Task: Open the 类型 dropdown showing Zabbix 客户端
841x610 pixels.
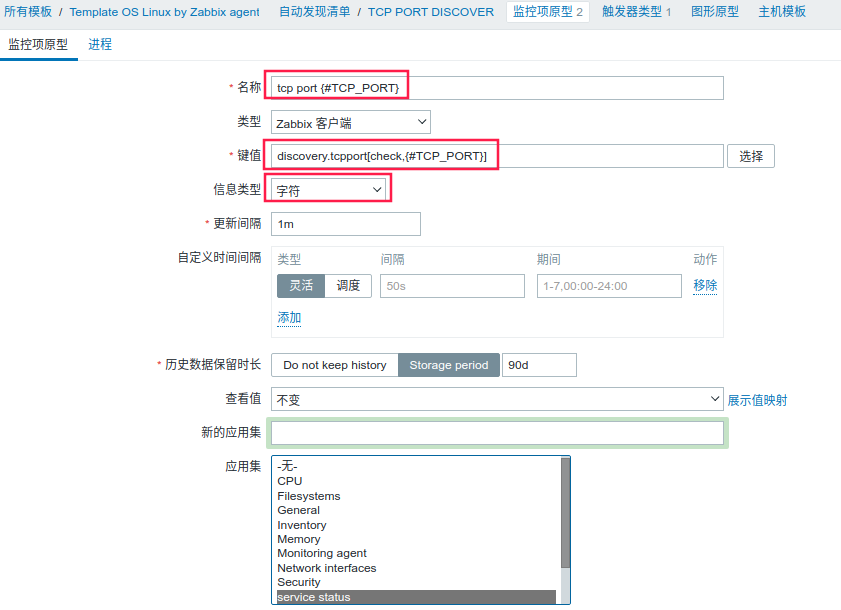Action: 349,120
